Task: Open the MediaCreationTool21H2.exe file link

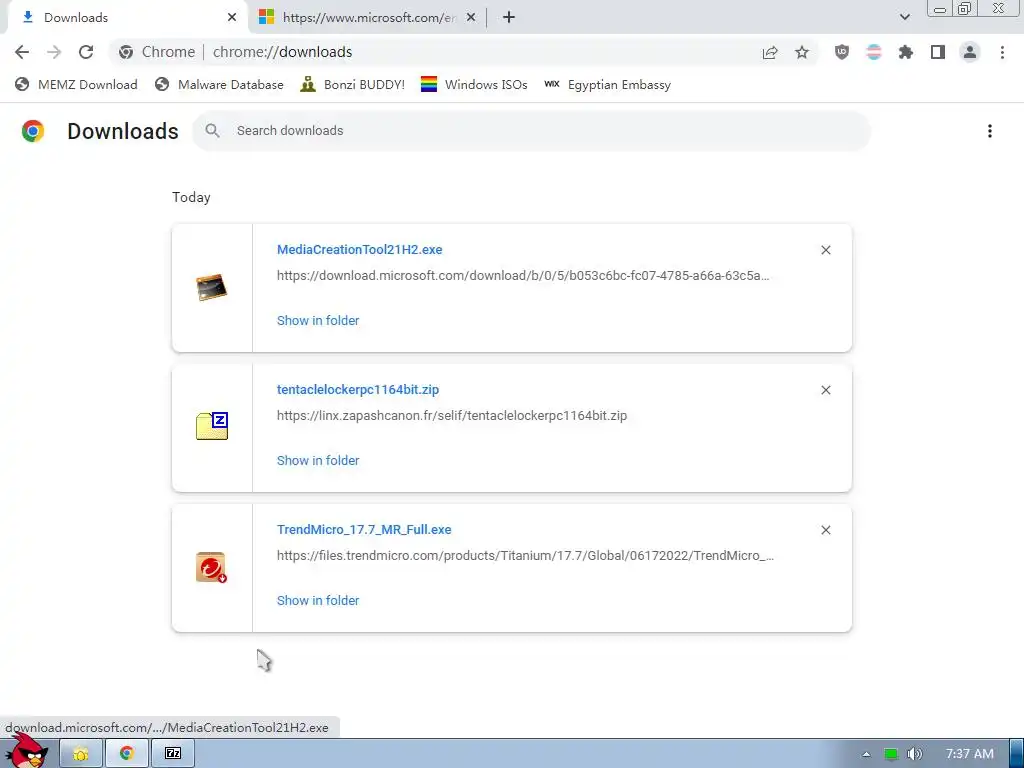Action: (x=359, y=249)
